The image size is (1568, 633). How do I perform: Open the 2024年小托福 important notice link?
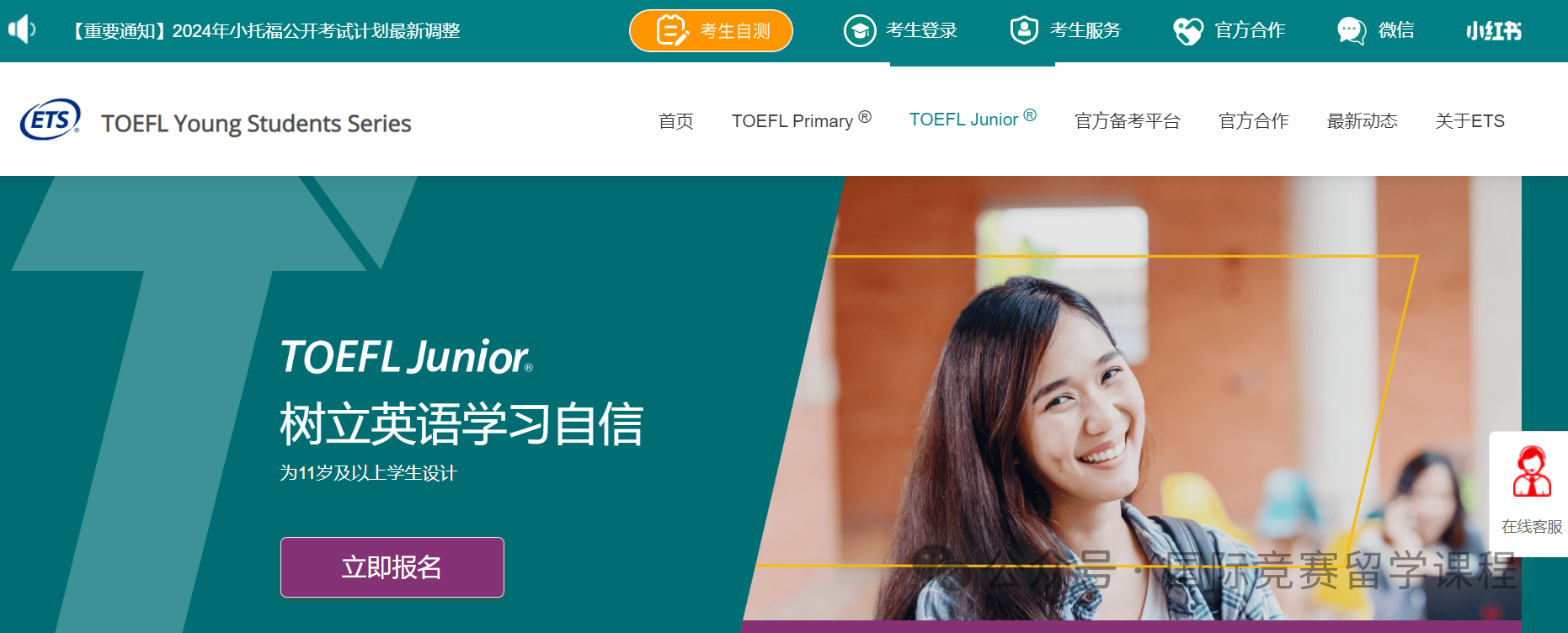click(264, 31)
